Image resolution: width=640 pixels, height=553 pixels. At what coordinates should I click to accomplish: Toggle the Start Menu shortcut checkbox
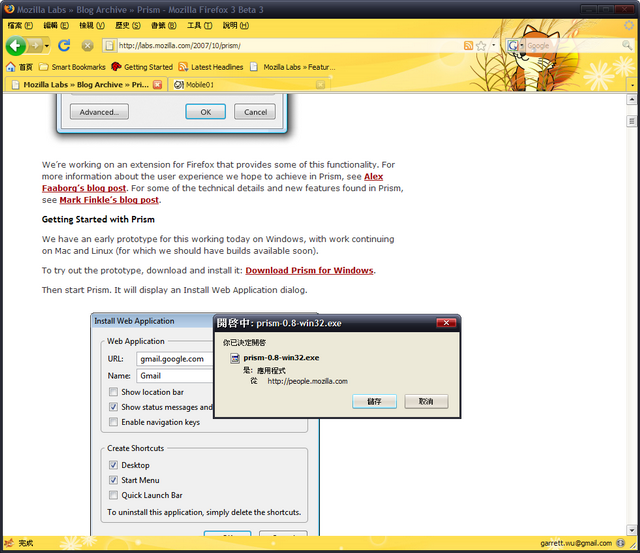(x=113, y=480)
